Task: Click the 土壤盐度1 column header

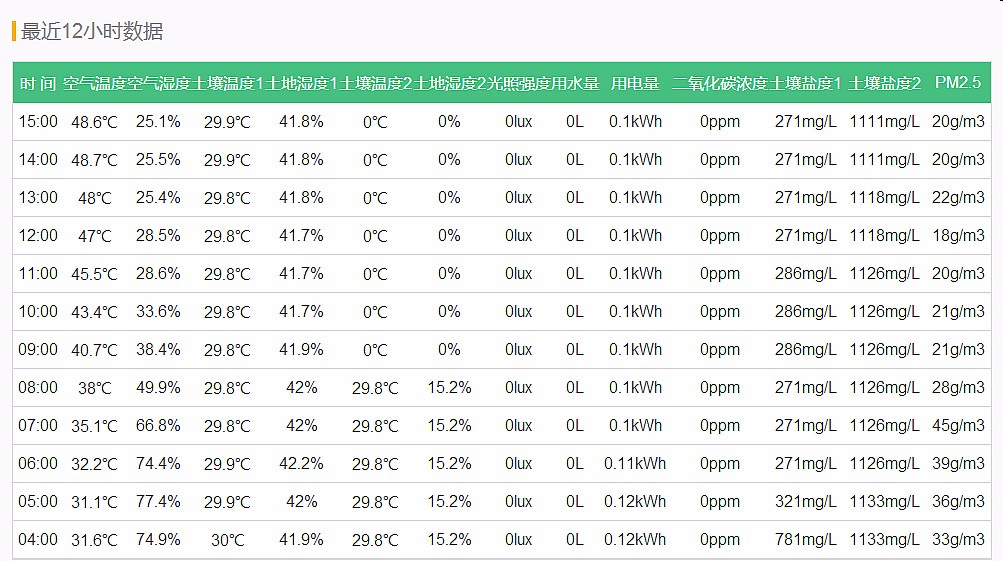Action: click(805, 83)
